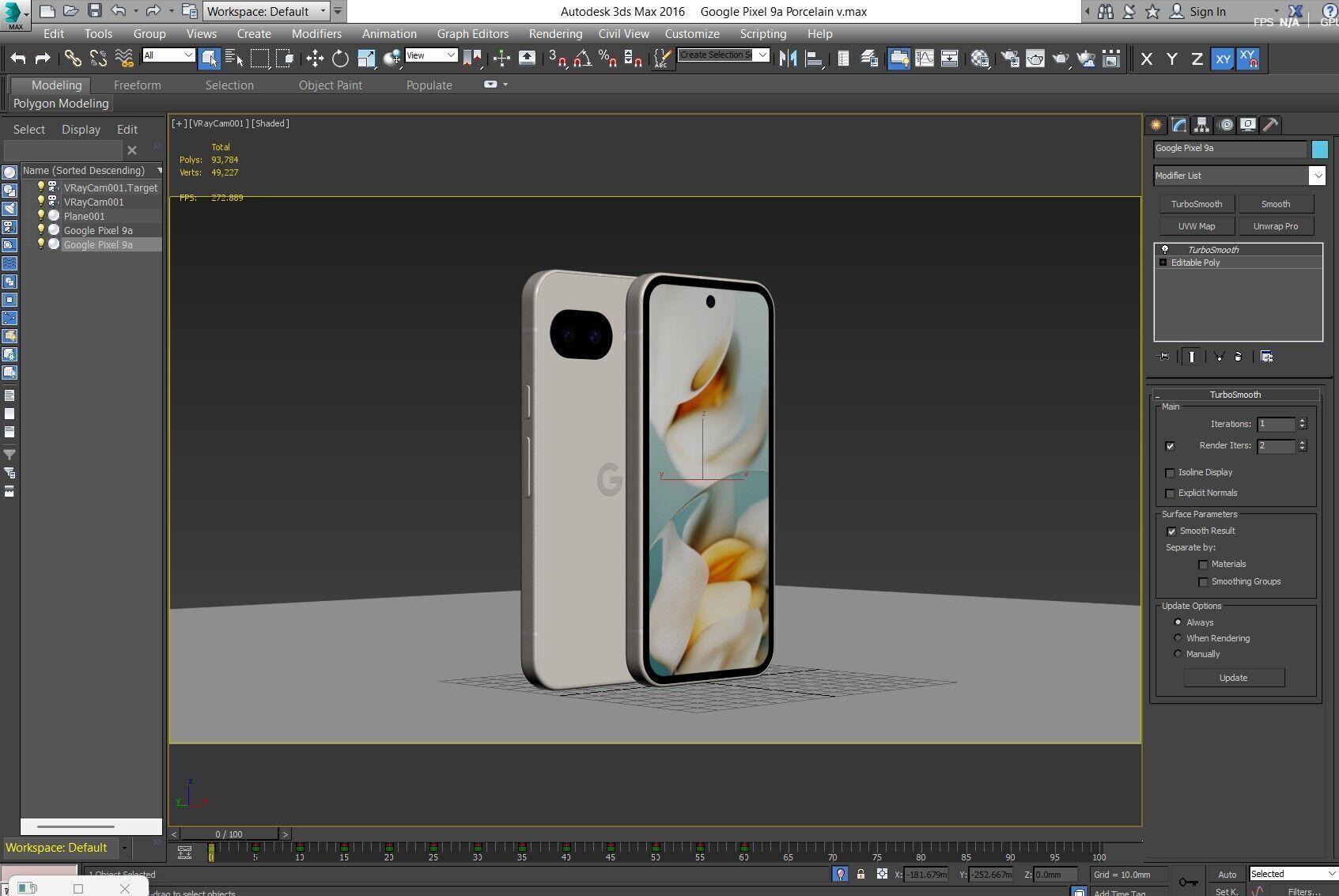Select the Select and Link tool
Viewport: 1339px width, 896px height.
point(73,59)
